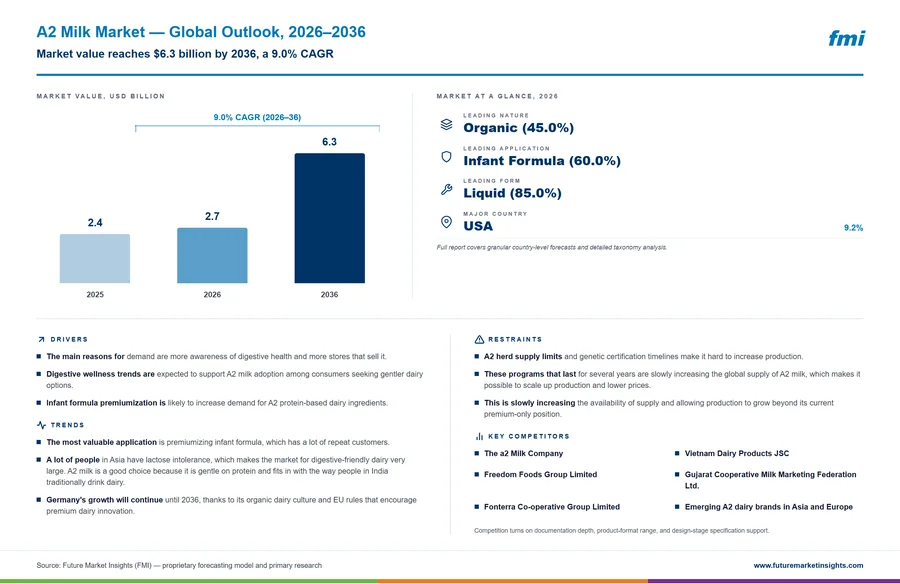Select the 2026 medium blue bar
This screenshot has width=900, height=584.
(212, 256)
